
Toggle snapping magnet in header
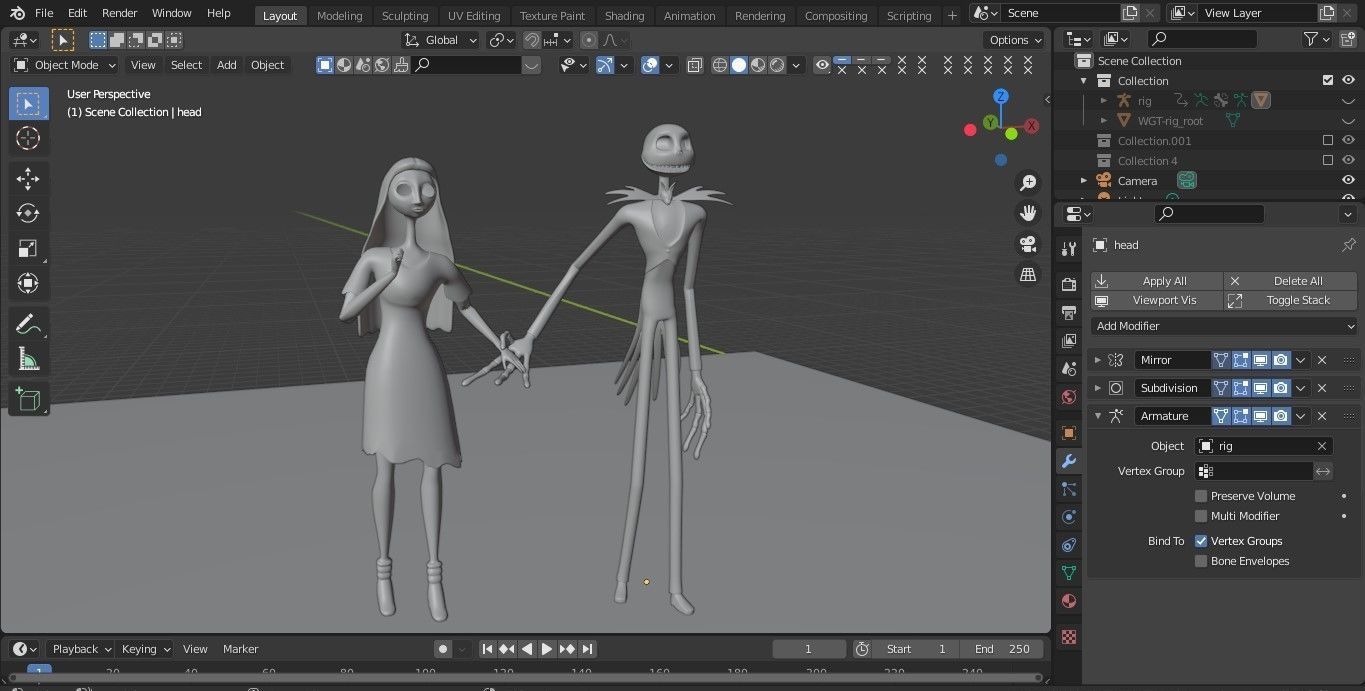(533, 40)
